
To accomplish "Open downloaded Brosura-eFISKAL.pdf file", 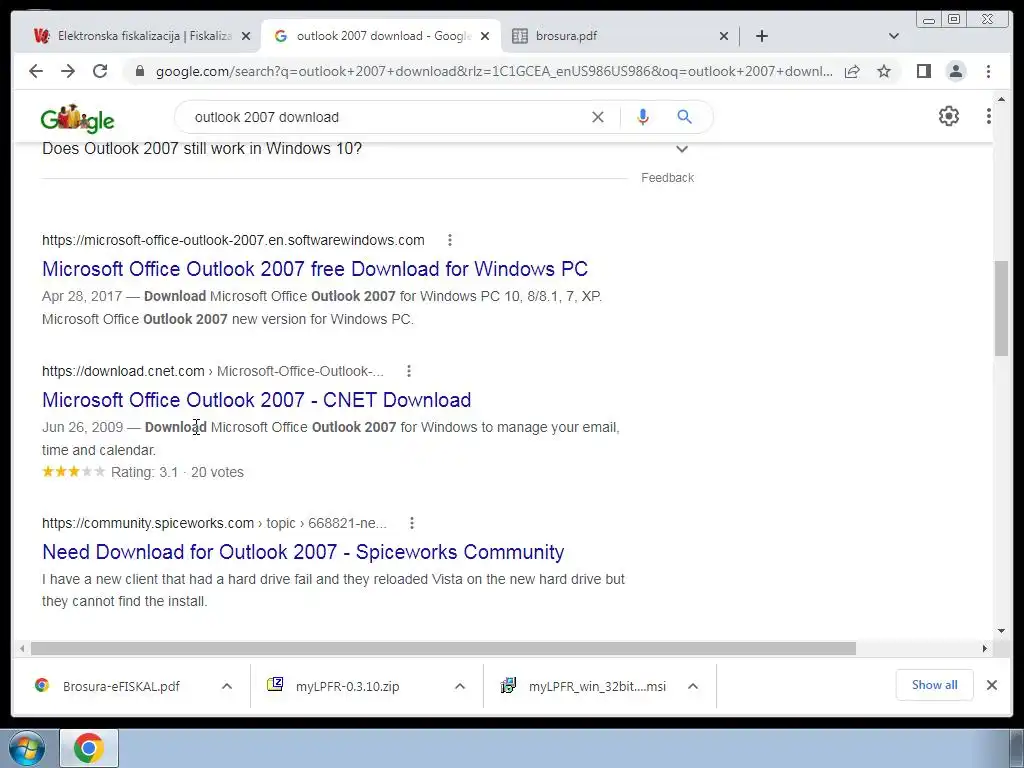I will (121, 686).
